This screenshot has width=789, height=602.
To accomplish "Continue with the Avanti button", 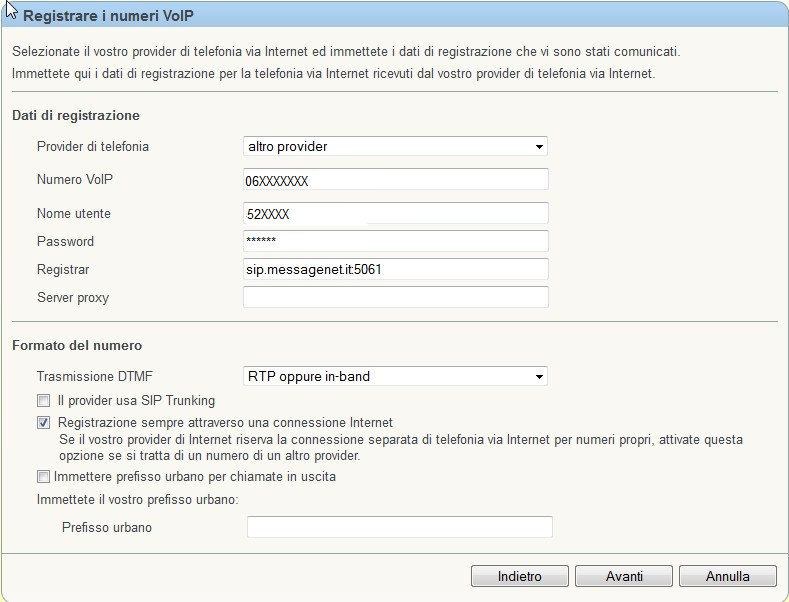I will point(624,576).
